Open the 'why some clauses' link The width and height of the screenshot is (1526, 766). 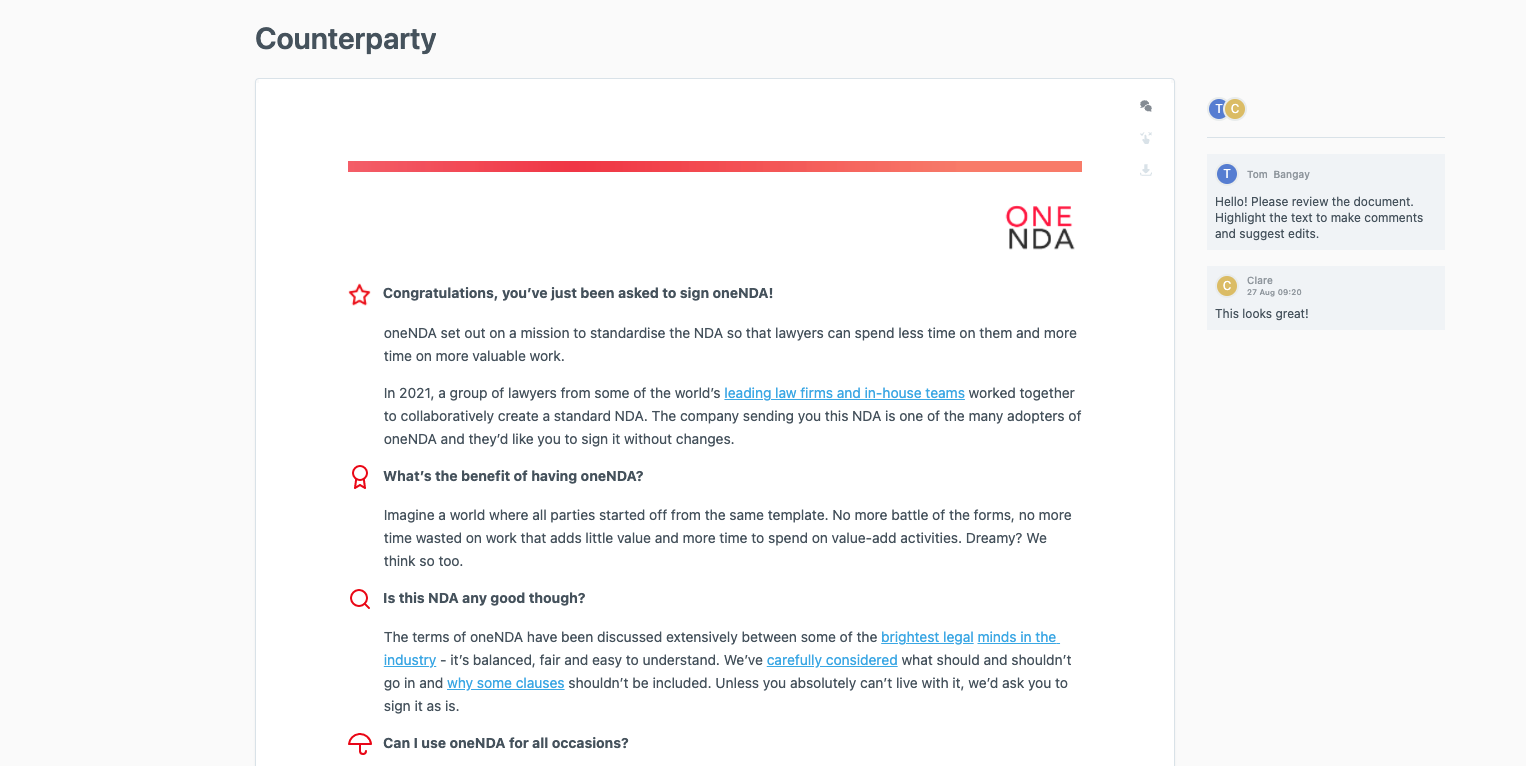[x=505, y=683]
